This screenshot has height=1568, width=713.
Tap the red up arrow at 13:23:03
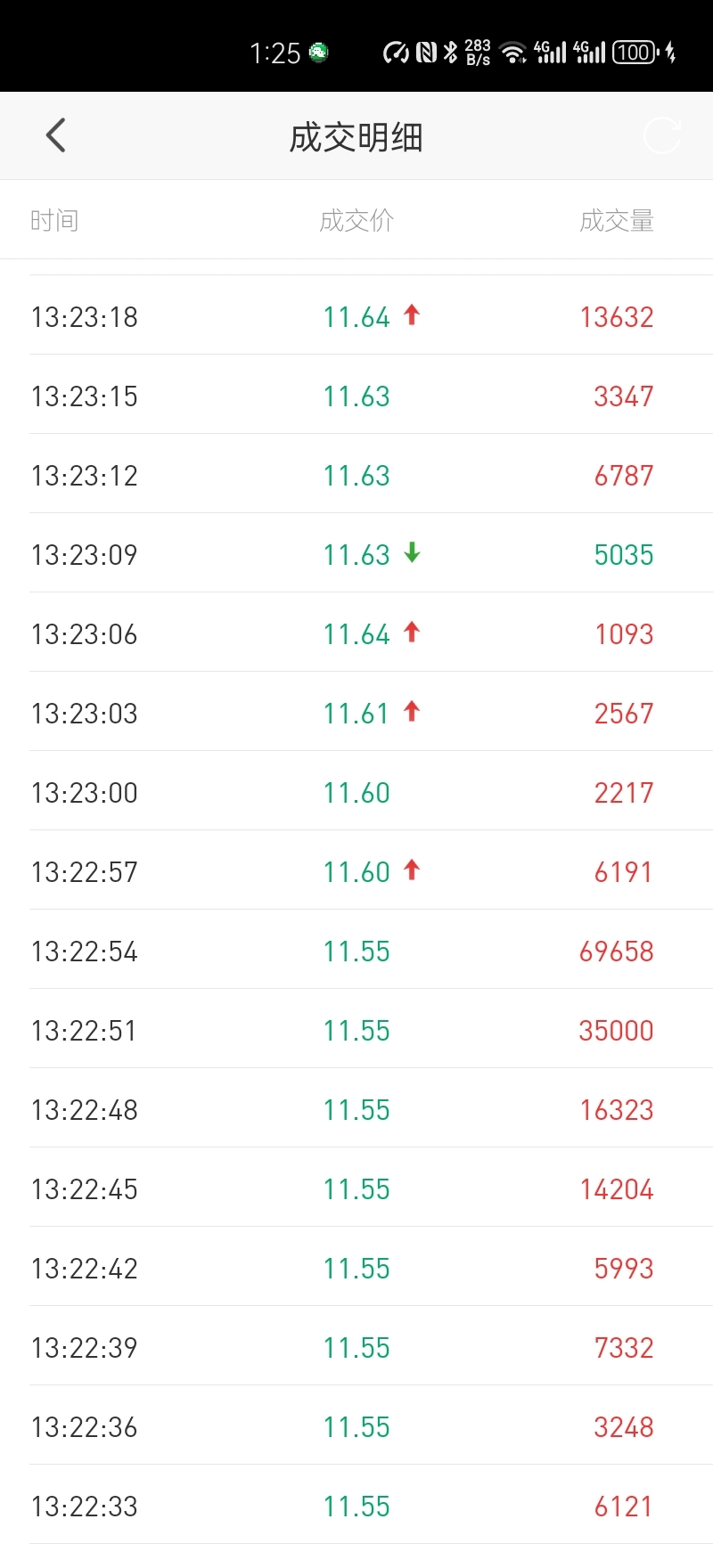412,711
